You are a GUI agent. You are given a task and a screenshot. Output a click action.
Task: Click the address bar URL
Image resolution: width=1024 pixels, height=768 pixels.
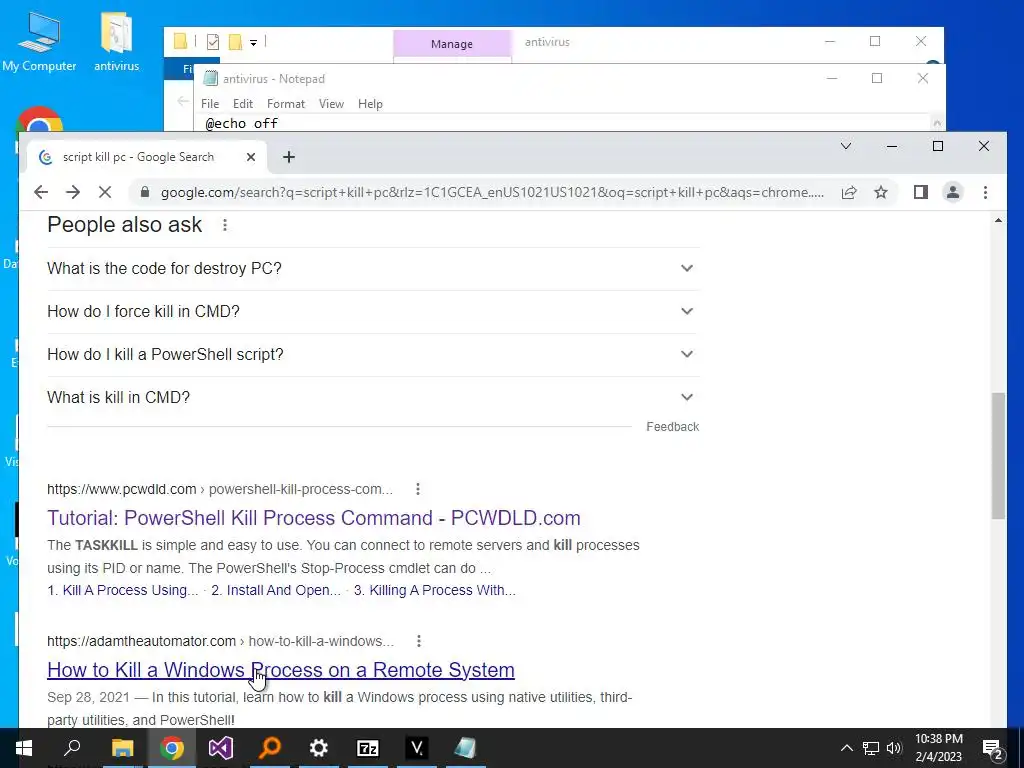[492, 192]
